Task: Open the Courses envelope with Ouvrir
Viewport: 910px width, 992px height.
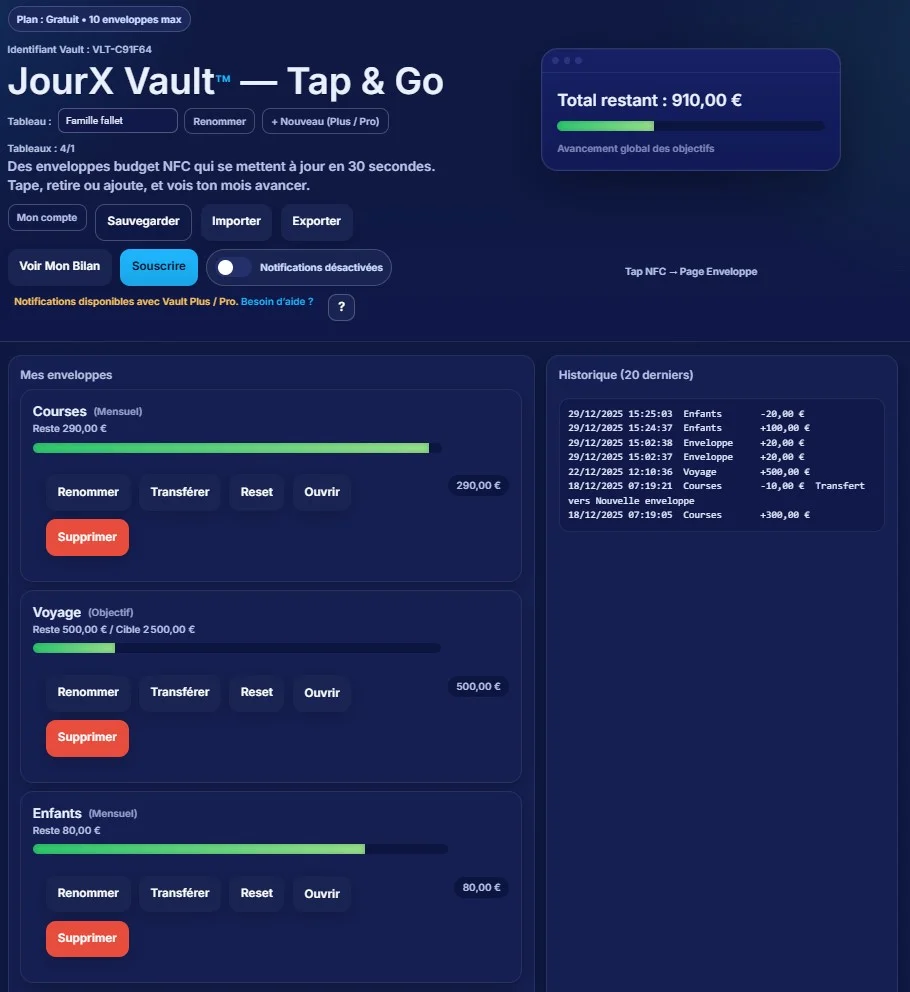Action: pos(322,492)
